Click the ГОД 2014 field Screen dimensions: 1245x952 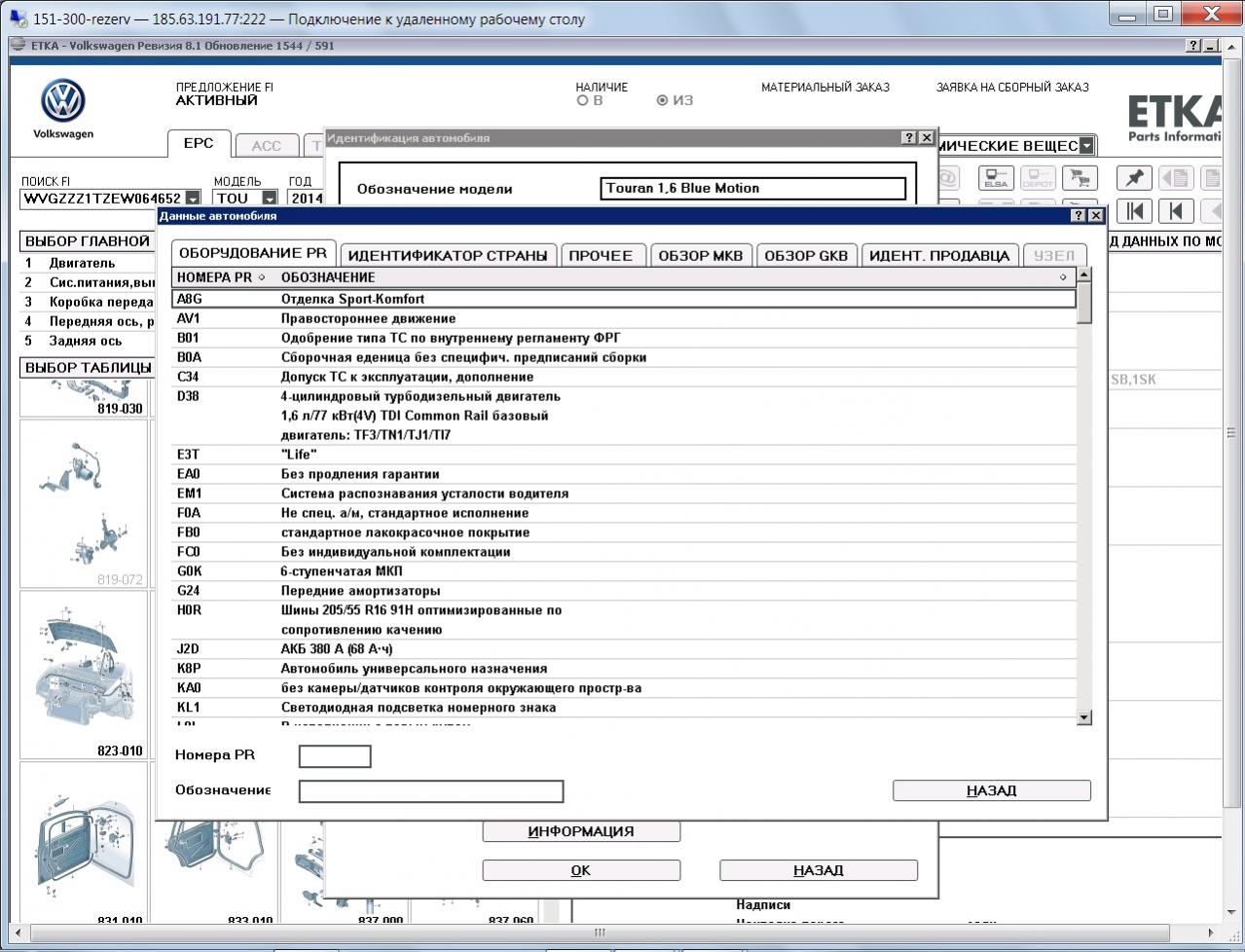point(306,199)
